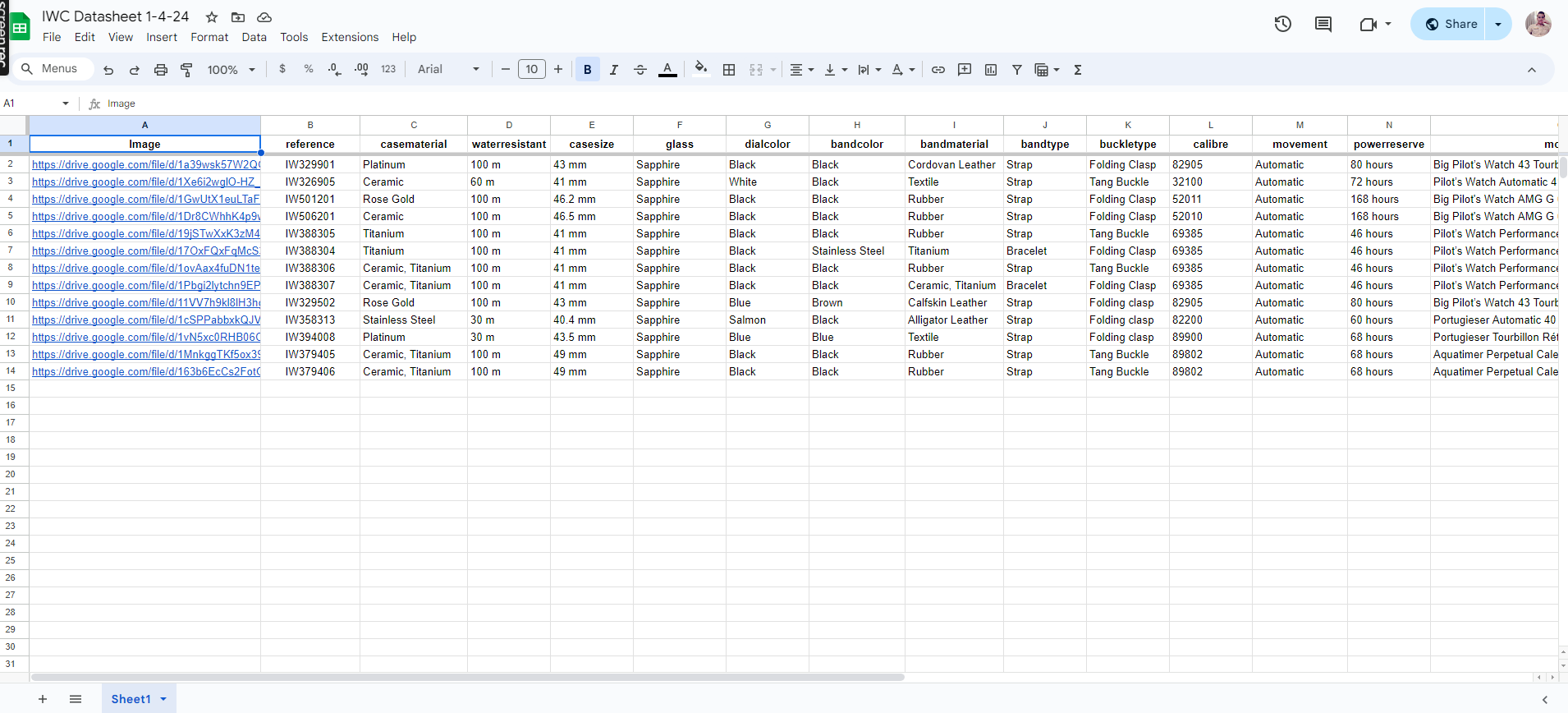The width and height of the screenshot is (1568, 713).
Task: Open version history
Action: click(x=1283, y=24)
